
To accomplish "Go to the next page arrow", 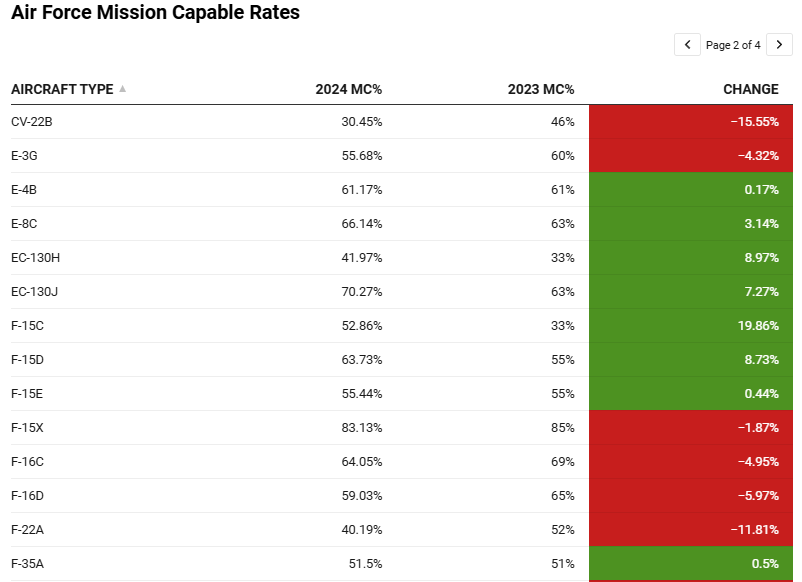I will coord(780,45).
